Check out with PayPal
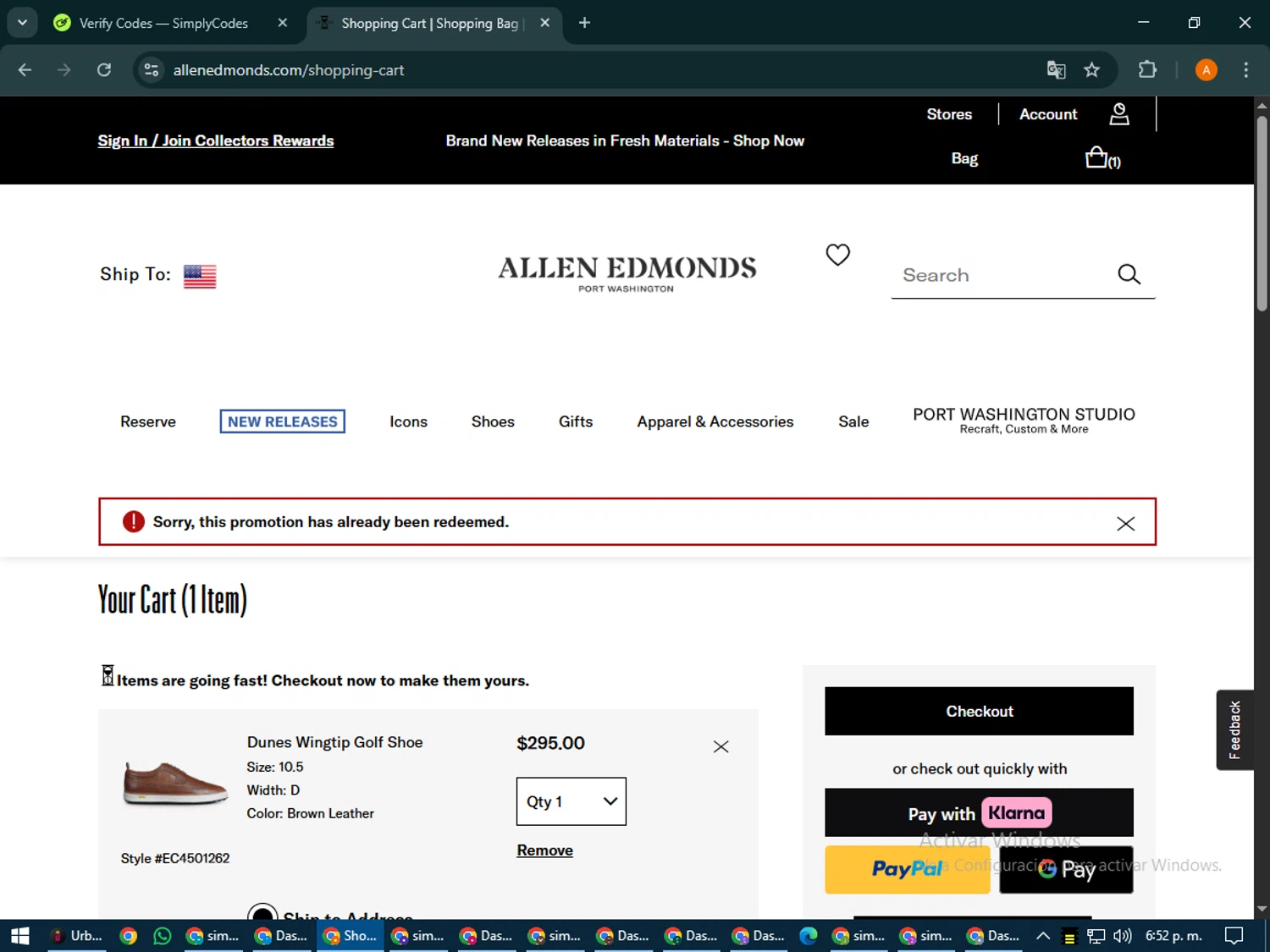This screenshot has height=952, width=1270. (907, 869)
